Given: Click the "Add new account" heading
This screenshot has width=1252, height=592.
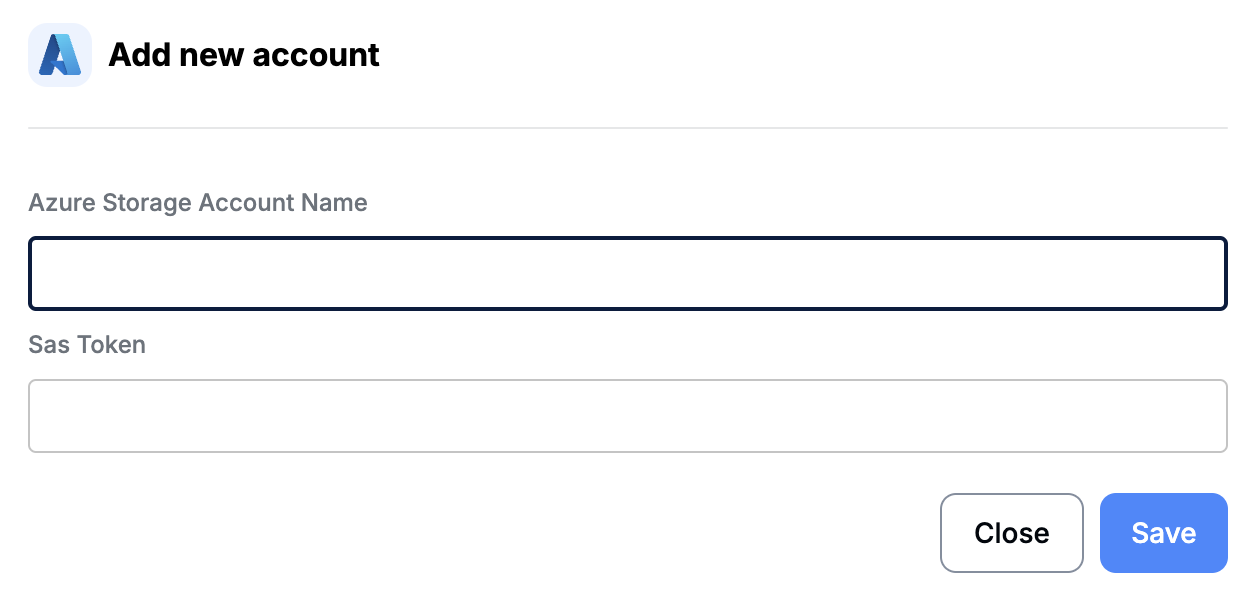Looking at the screenshot, I should pos(243,55).
